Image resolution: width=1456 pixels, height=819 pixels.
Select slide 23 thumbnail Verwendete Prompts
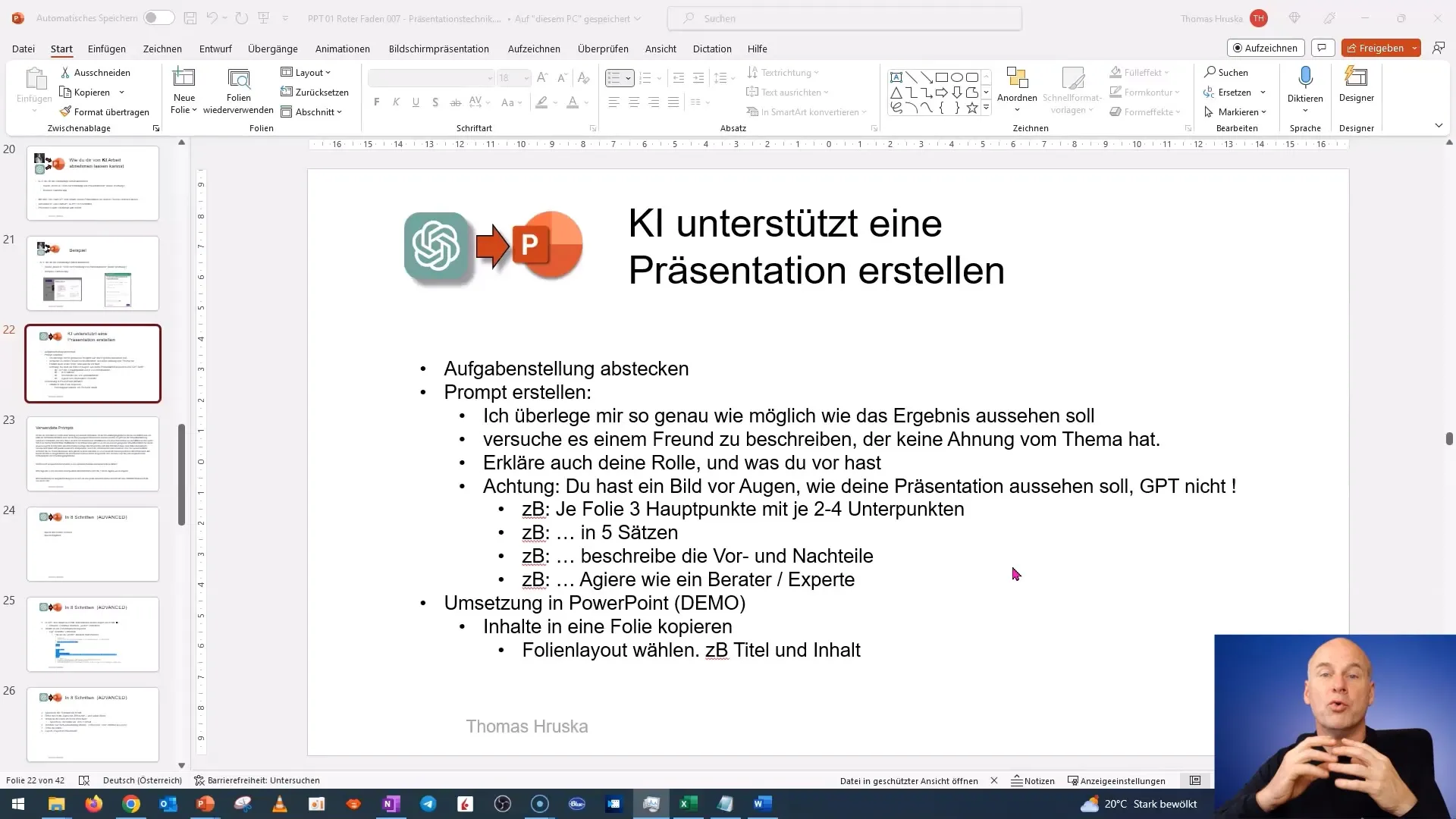(x=93, y=453)
